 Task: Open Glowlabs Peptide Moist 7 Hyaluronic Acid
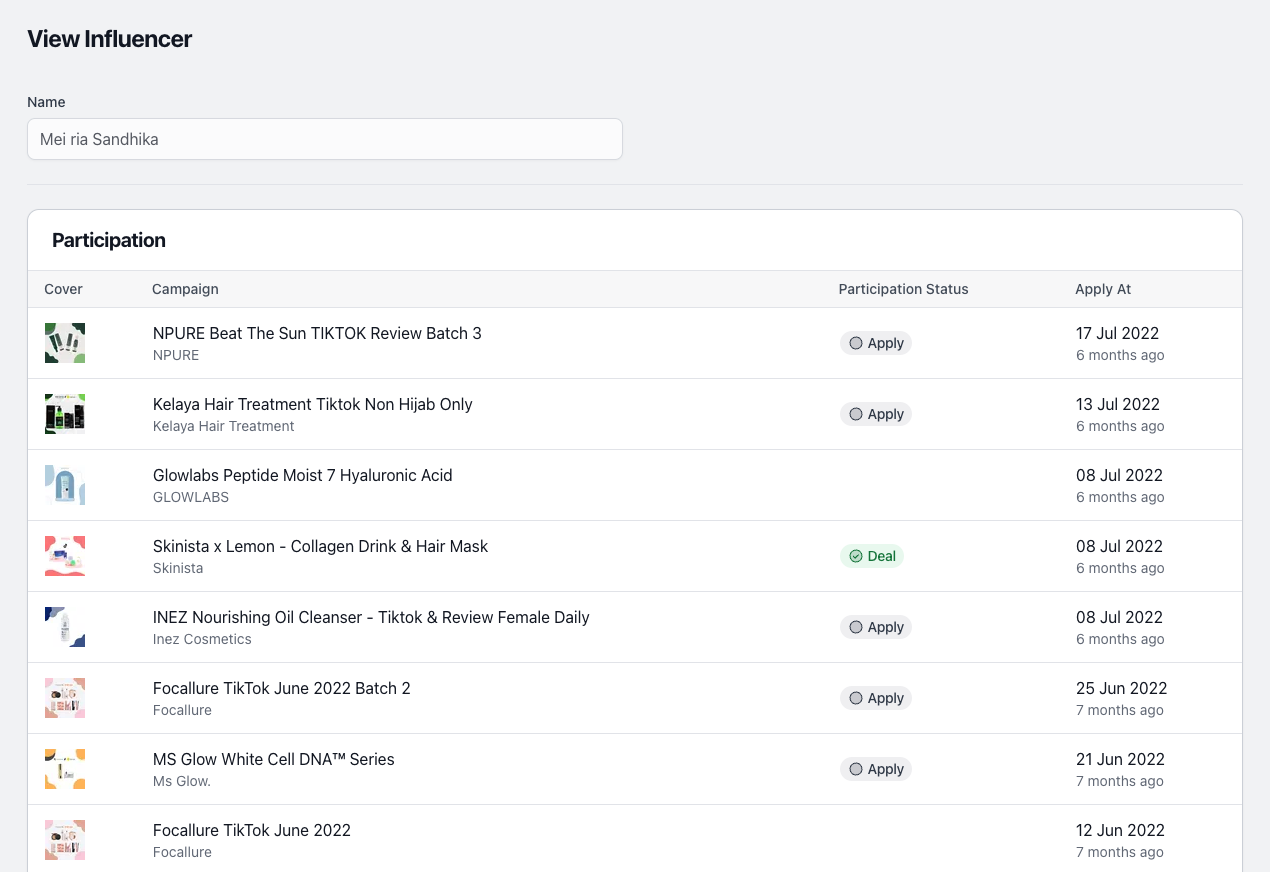[x=303, y=475]
